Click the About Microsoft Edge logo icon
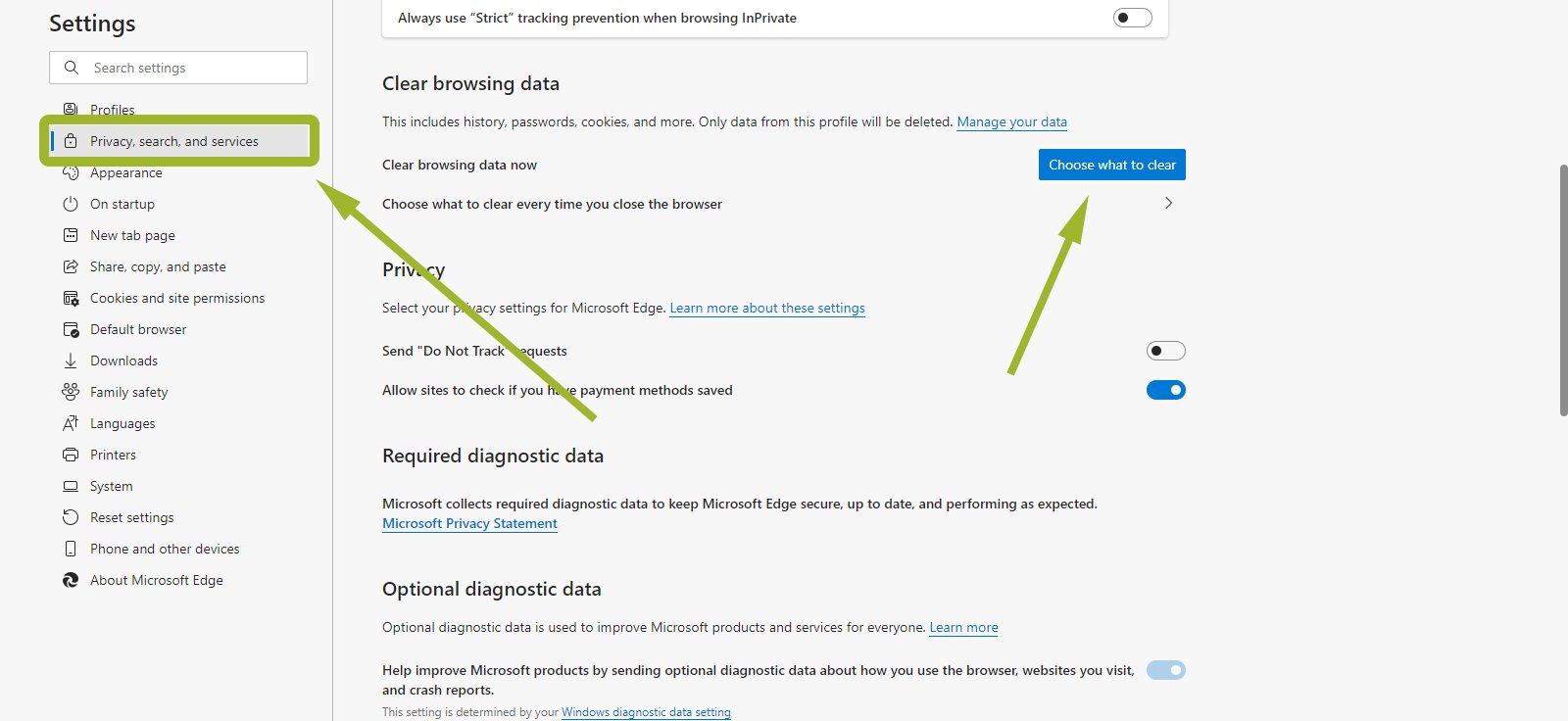Screen dimensions: 1568x721 71,580
